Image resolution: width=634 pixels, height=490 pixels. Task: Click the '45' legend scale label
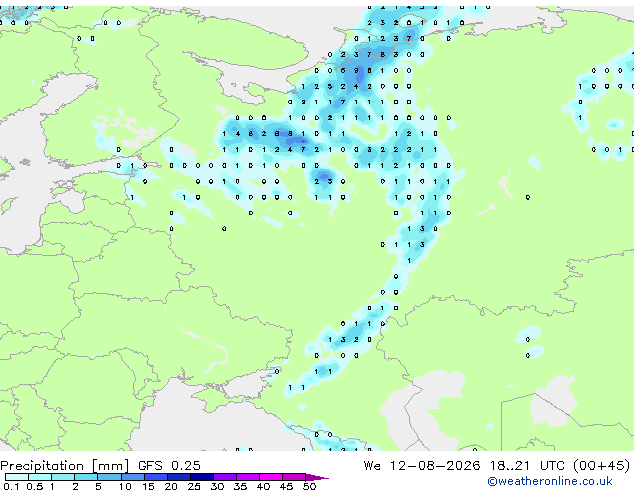click(x=286, y=486)
